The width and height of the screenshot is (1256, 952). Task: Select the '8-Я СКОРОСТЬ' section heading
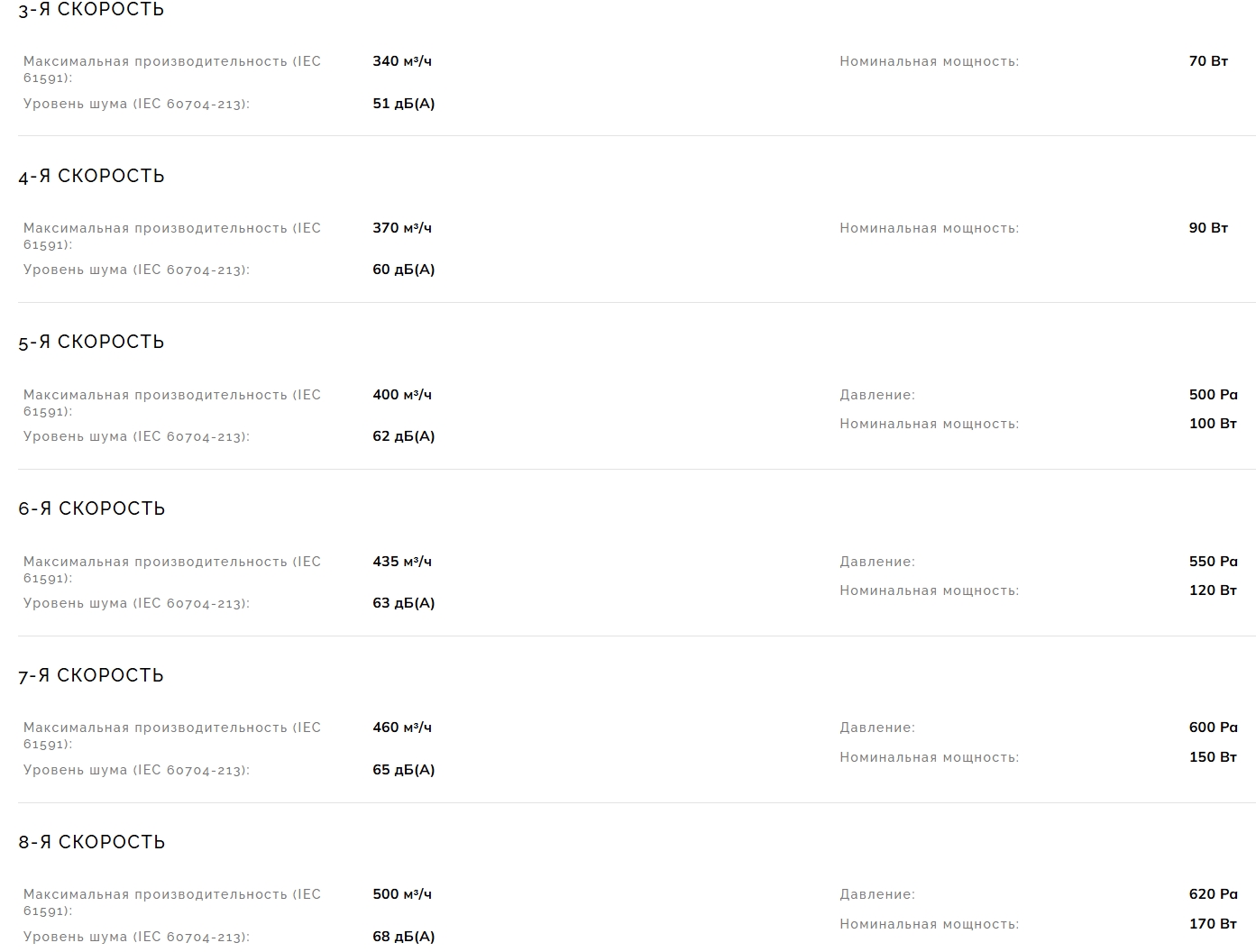(x=91, y=843)
